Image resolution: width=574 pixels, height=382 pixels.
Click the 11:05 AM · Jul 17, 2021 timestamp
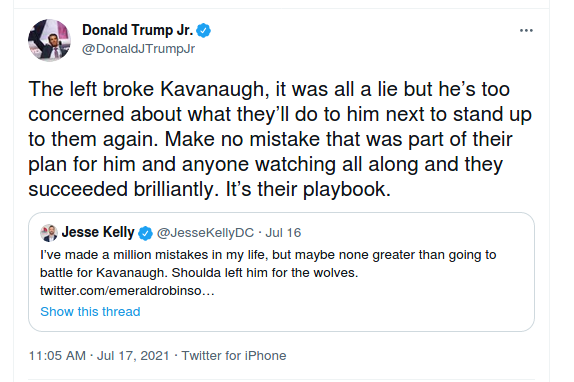coord(99,356)
